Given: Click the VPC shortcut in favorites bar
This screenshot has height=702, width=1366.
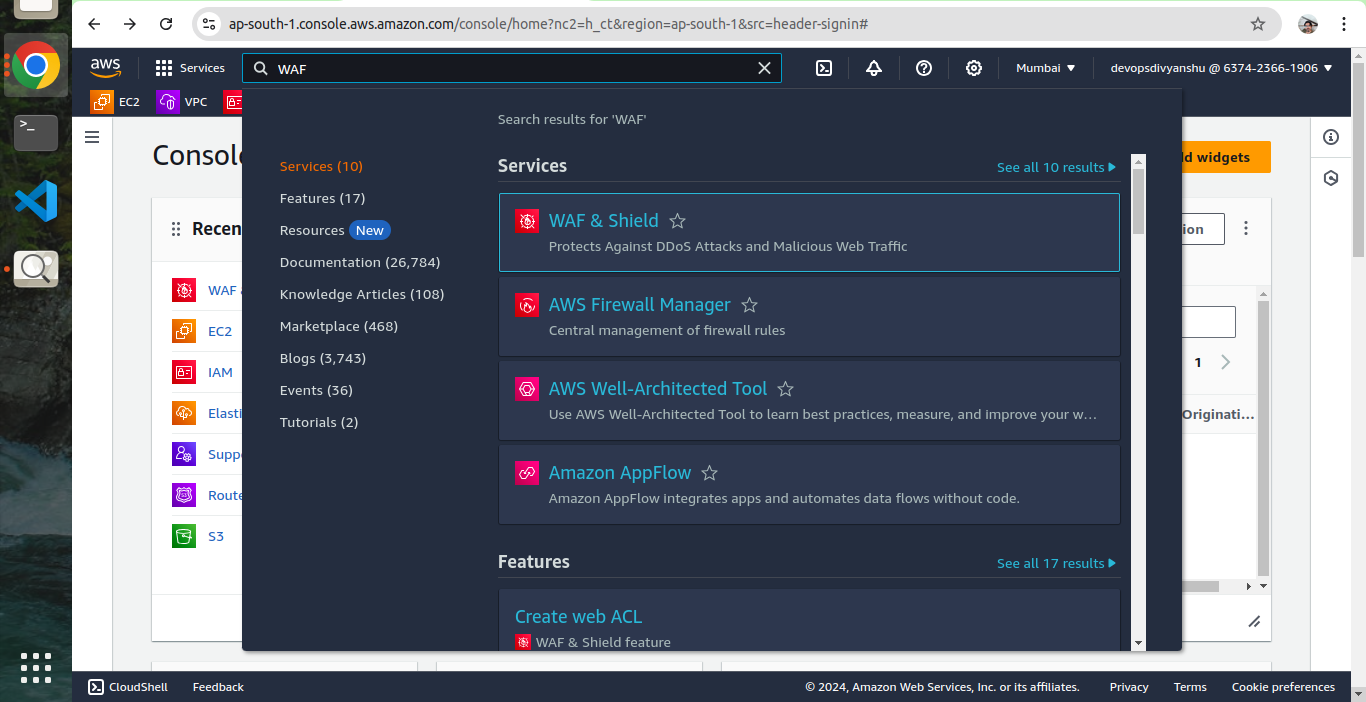Looking at the screenshot, I should coord(183,101).
